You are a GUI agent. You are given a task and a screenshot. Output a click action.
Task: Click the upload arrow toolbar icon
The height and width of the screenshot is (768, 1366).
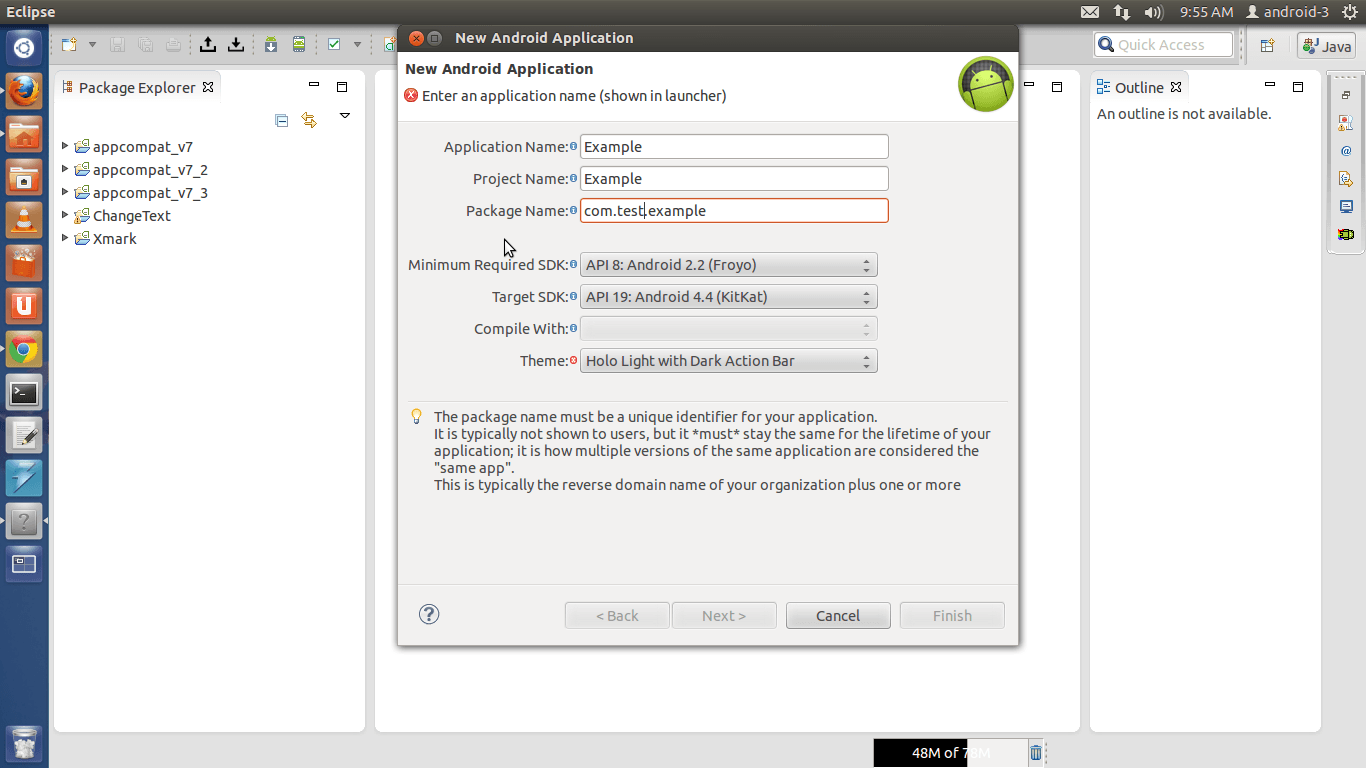coord(208,45)
